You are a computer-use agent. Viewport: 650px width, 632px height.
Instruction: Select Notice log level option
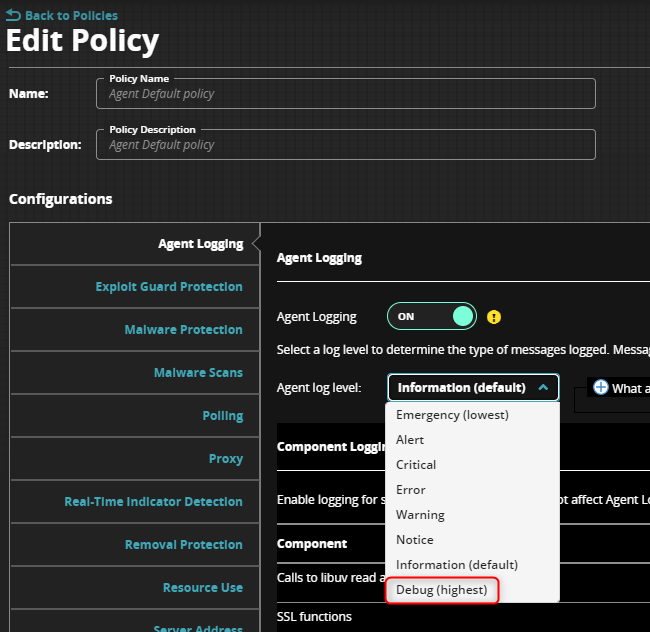pos(415,540)
